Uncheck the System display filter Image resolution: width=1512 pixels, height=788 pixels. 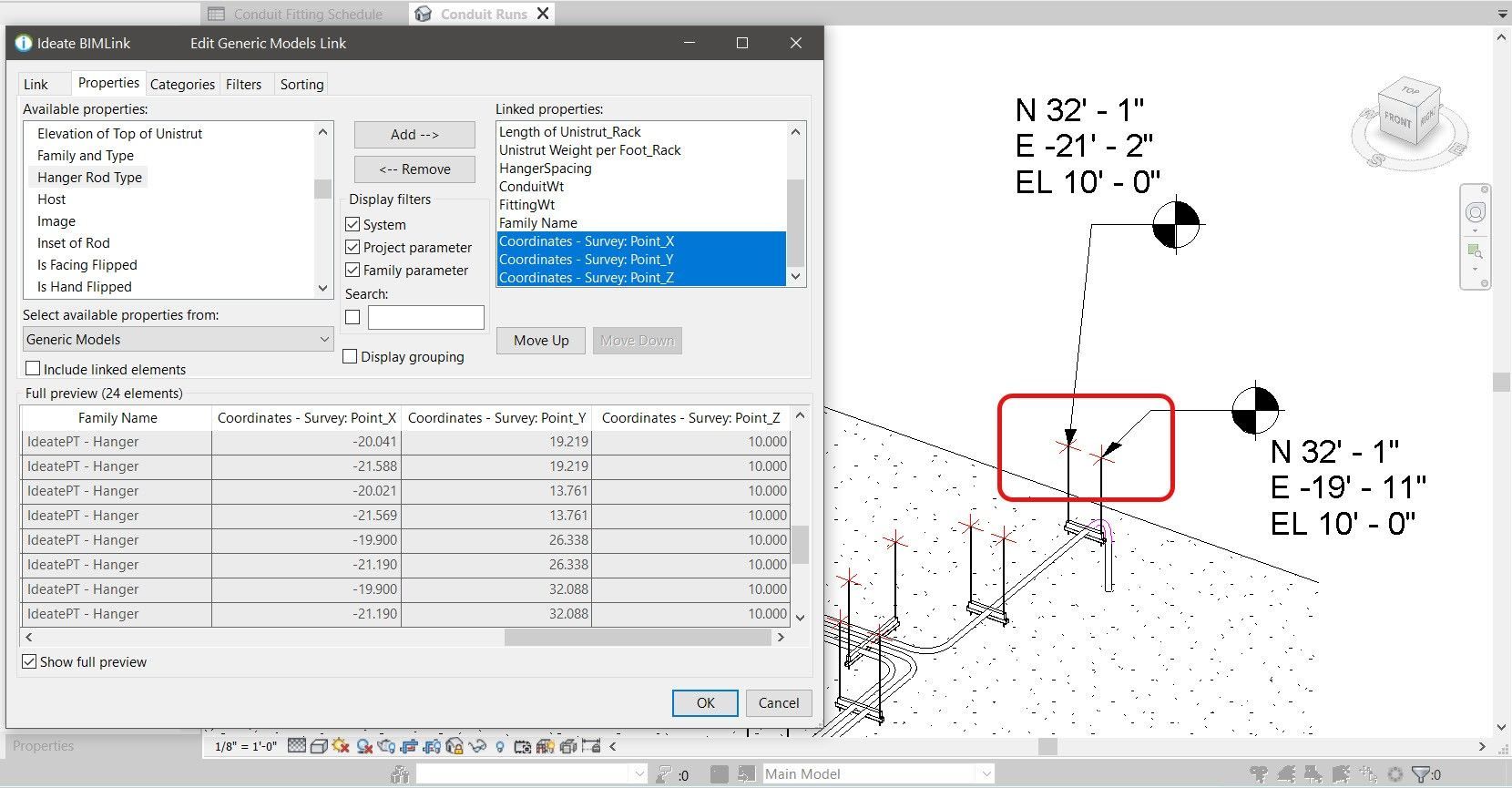(352, 224)
